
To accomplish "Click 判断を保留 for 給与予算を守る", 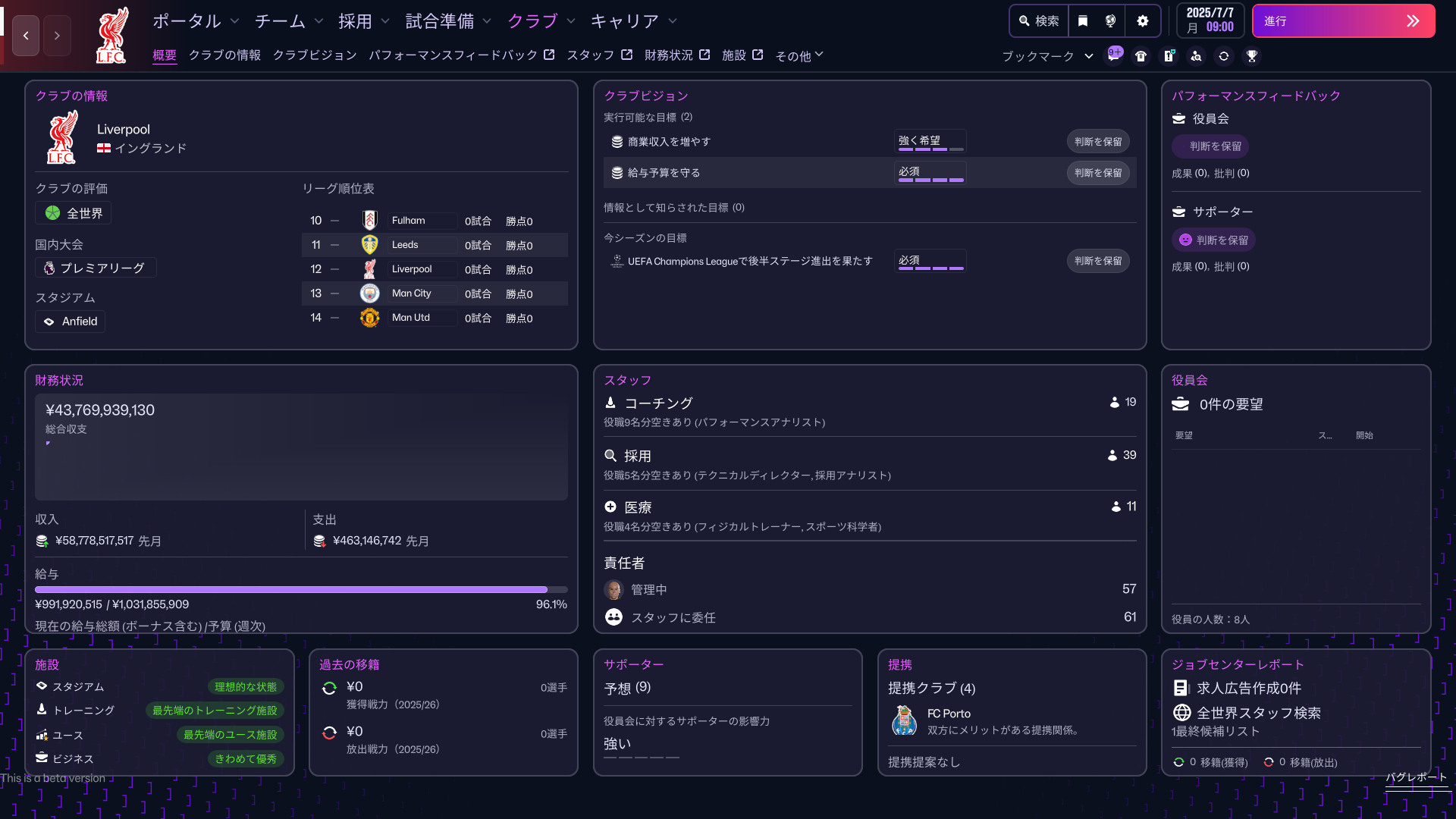I will tap(1098, 173).
